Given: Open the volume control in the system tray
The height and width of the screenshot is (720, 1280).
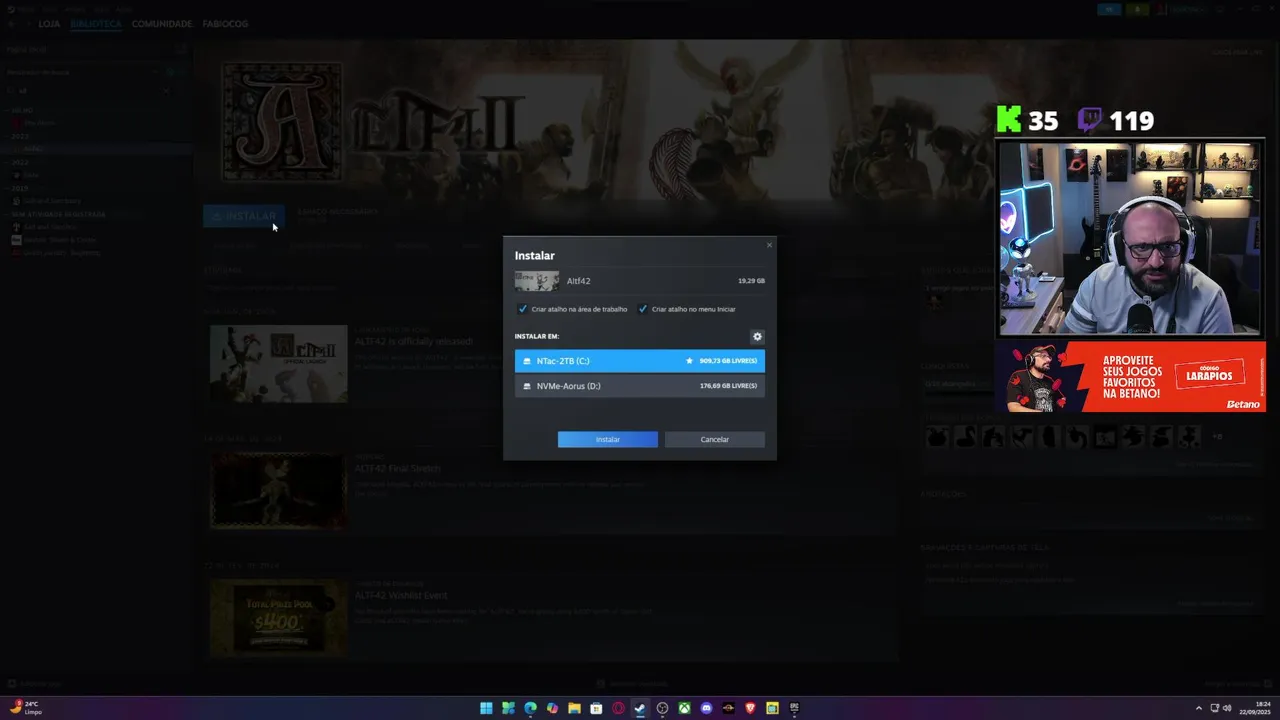Looking at the screenshot, I should (x=1227, y=708).
